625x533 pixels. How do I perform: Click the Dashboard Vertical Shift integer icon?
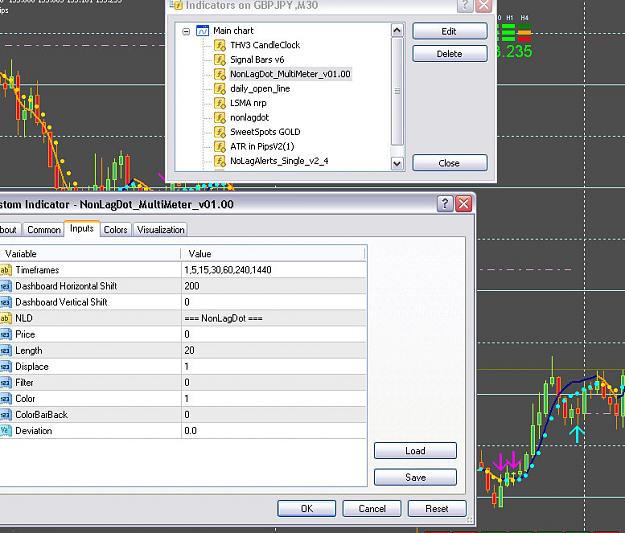5,302
